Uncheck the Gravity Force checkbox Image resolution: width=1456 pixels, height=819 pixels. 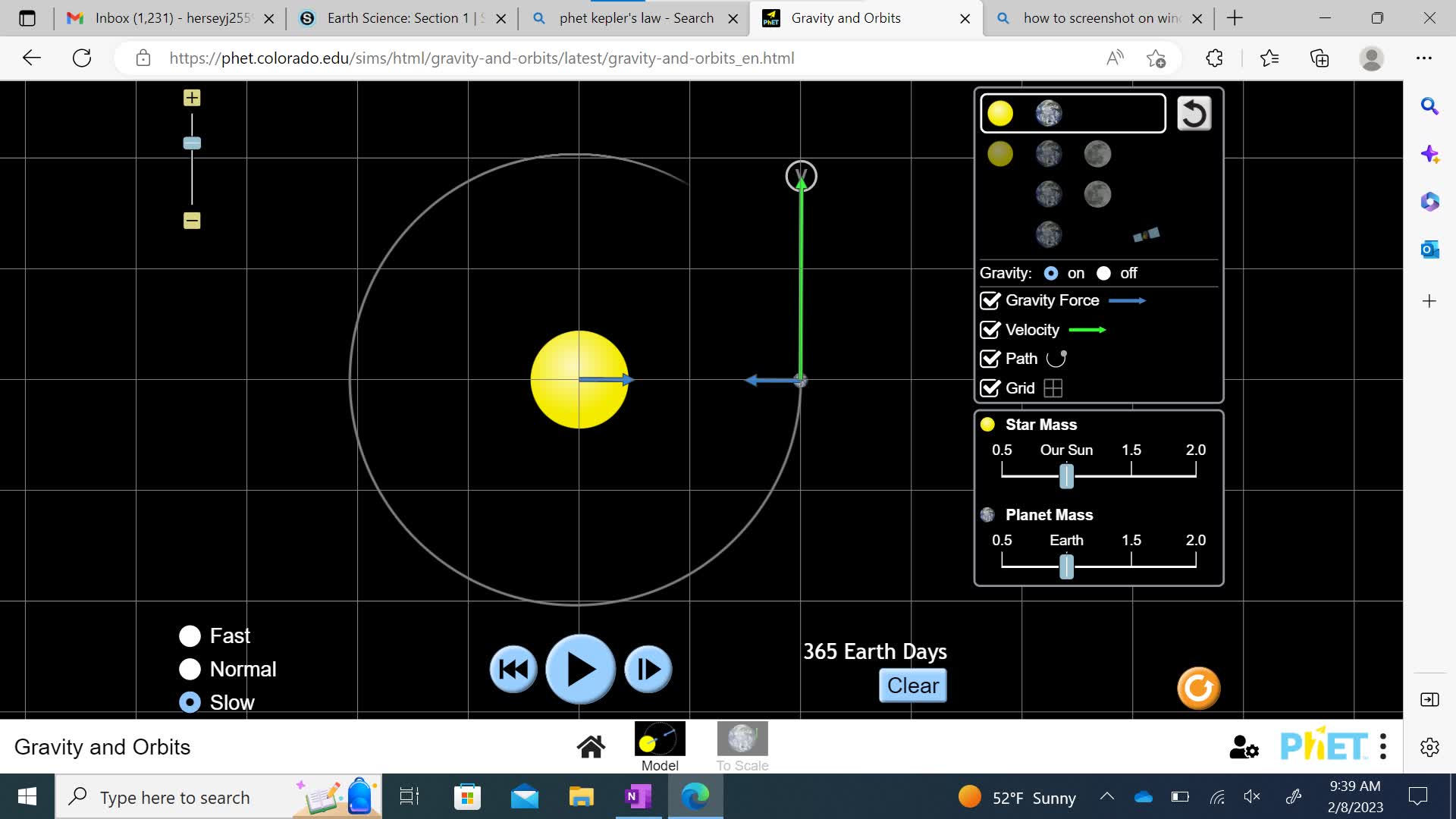[990, 300]
